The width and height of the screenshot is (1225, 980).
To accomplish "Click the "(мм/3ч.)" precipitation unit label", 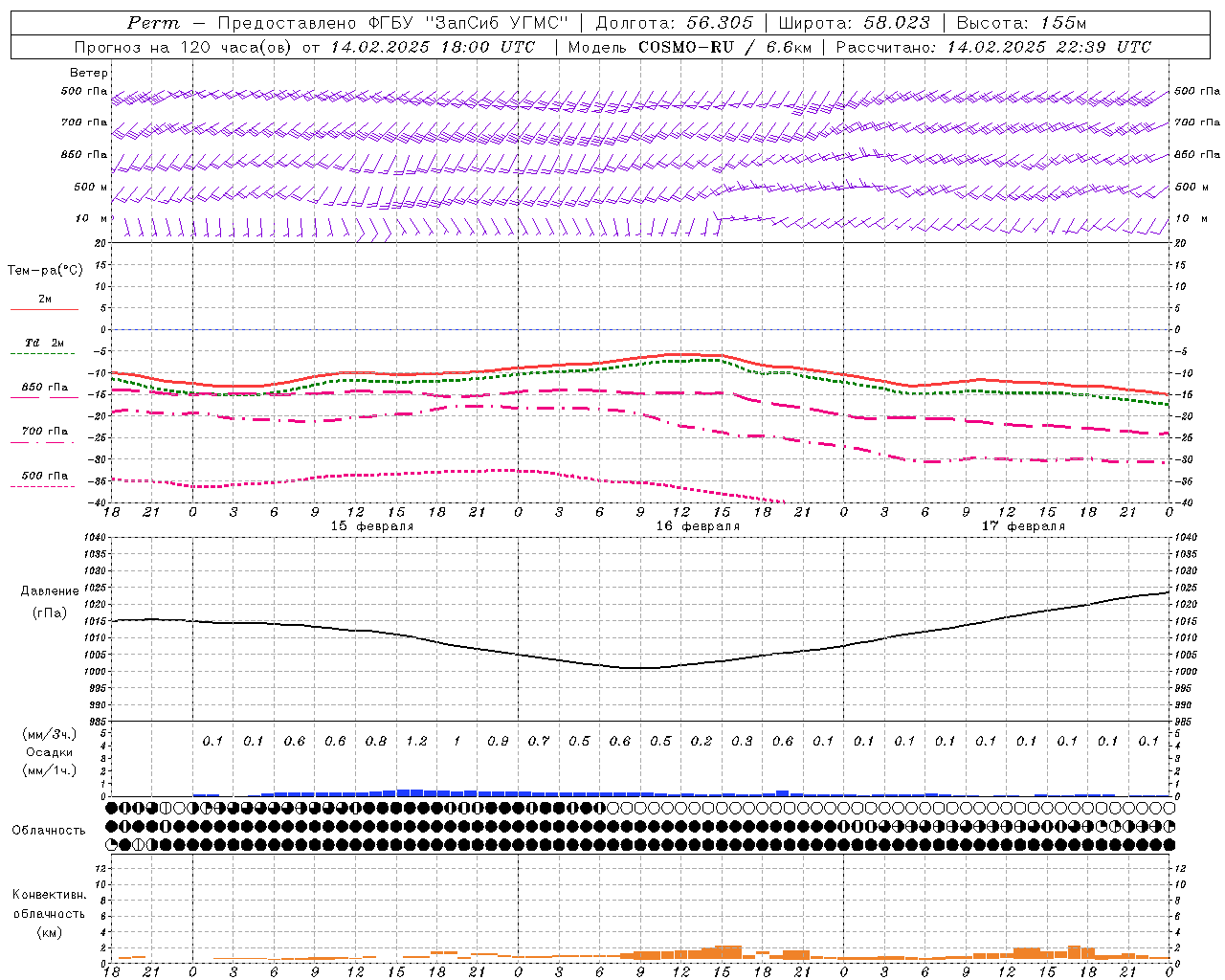I will click(x=49, y=734).
